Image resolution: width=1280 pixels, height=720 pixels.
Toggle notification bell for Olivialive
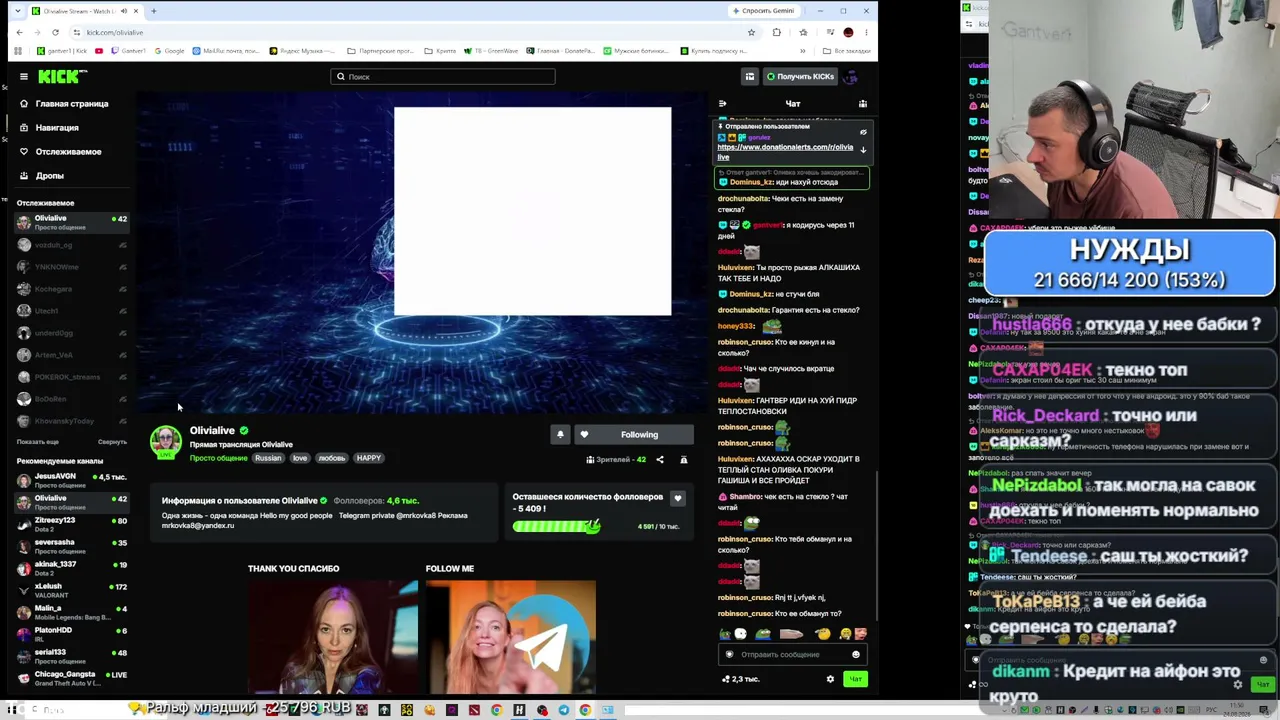pos(560,434)
